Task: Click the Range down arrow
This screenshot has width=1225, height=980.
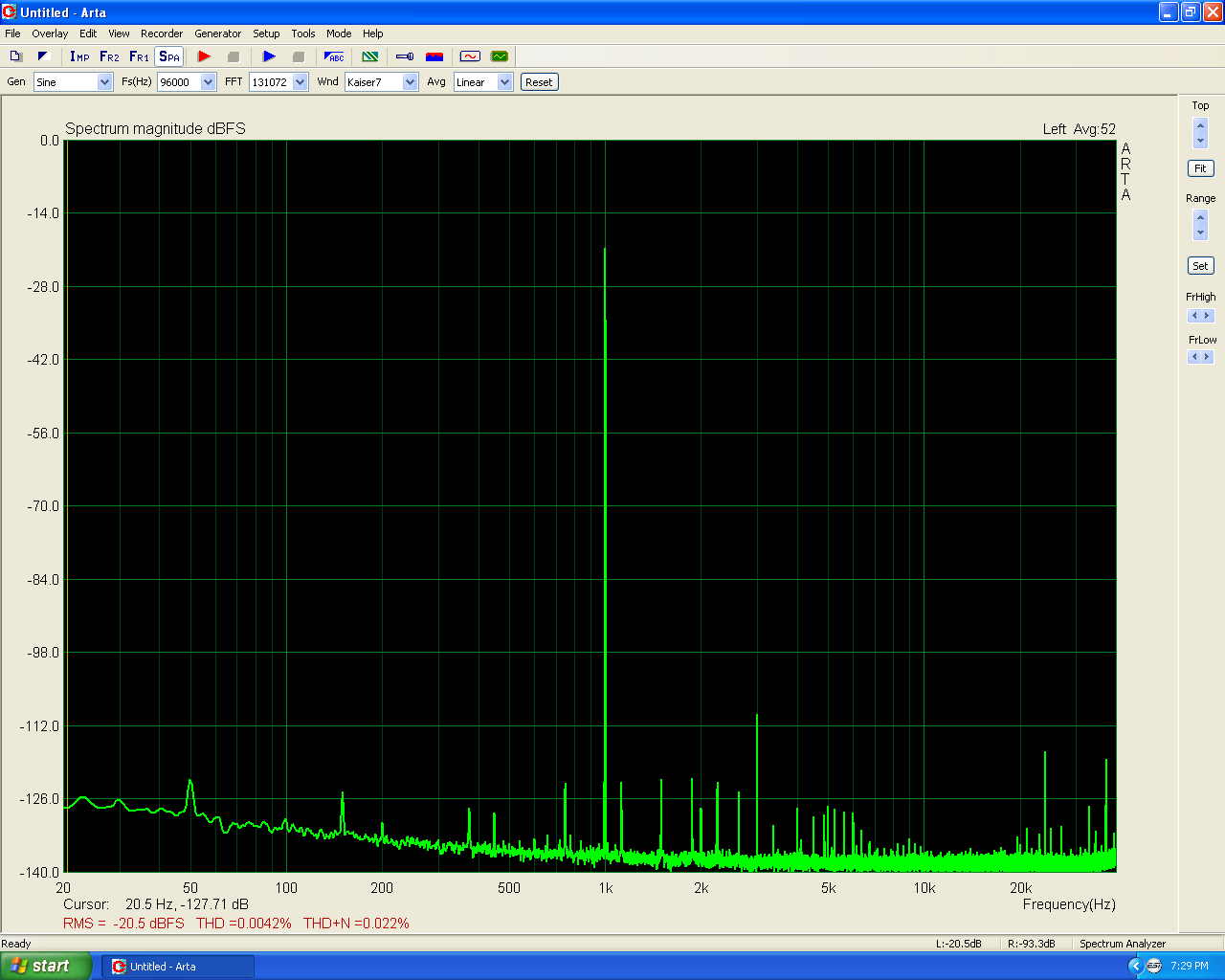Action: (x=1201, y=233)
